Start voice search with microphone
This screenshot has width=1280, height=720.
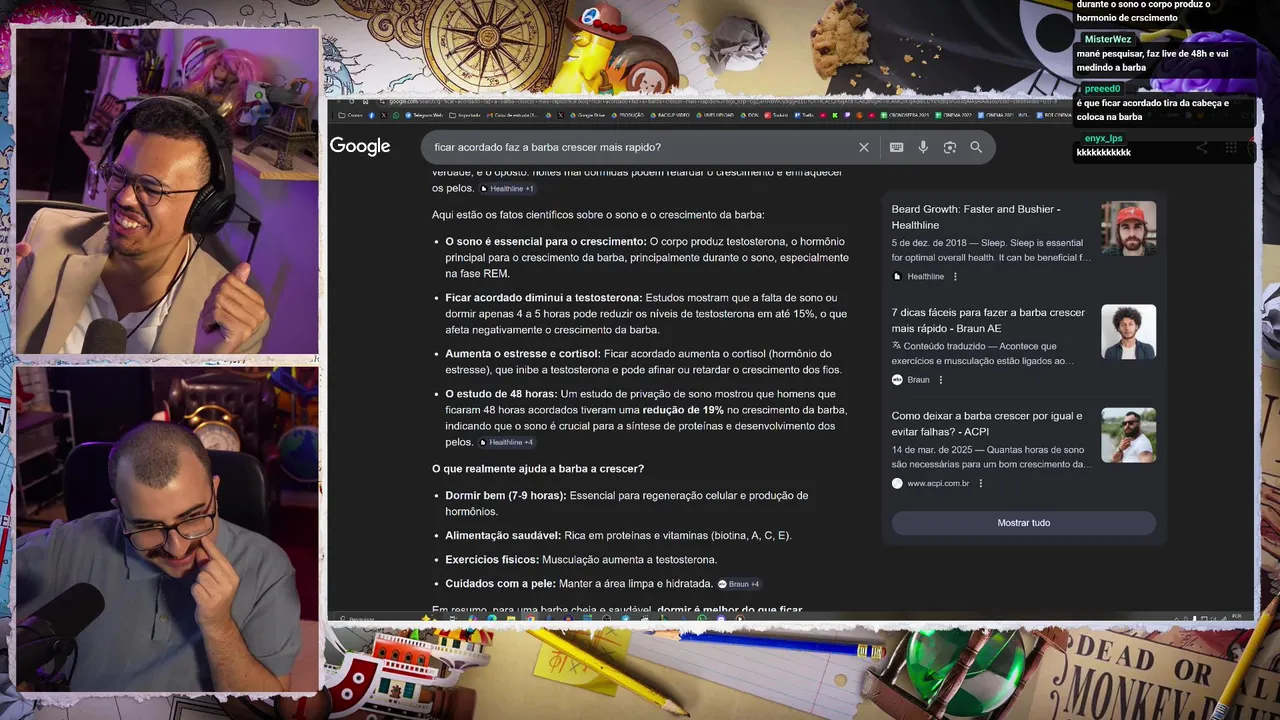coord(923,147)
